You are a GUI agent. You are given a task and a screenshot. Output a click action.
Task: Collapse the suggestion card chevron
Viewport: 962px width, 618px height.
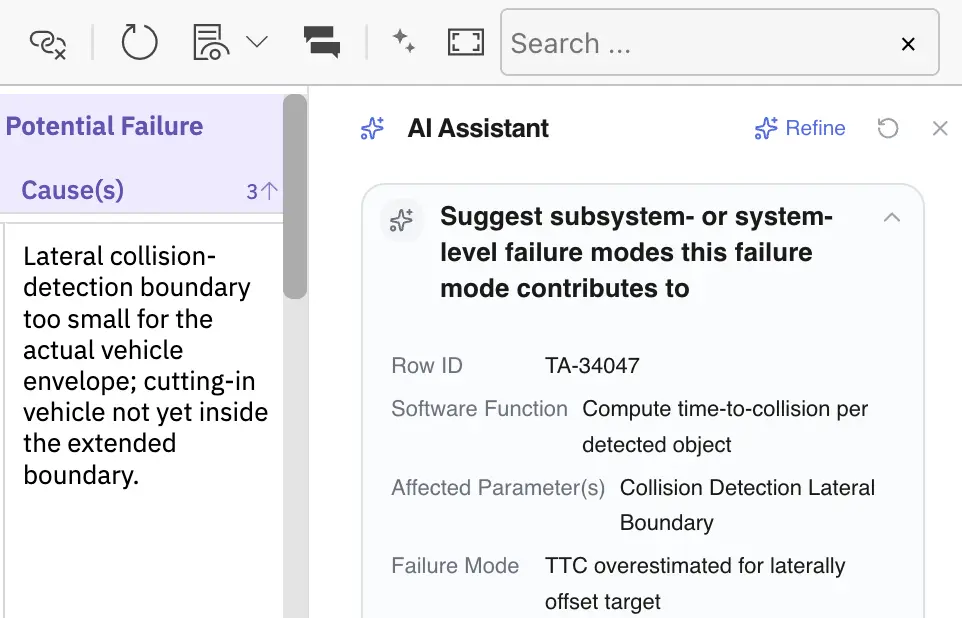click(x=891, y=217)
